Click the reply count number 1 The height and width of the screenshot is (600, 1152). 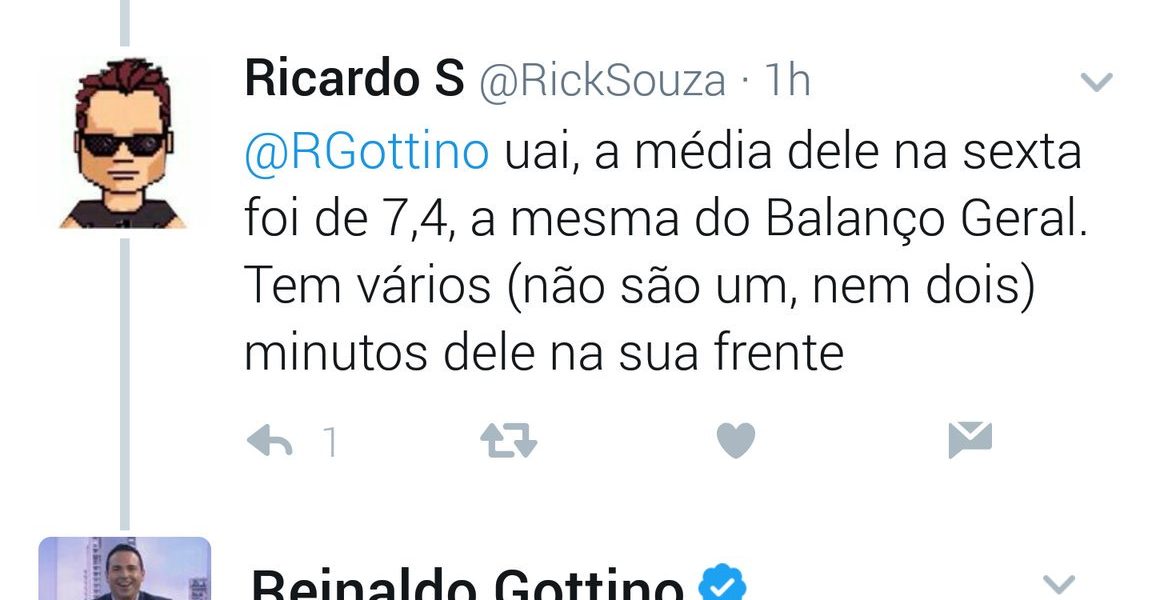331,442
